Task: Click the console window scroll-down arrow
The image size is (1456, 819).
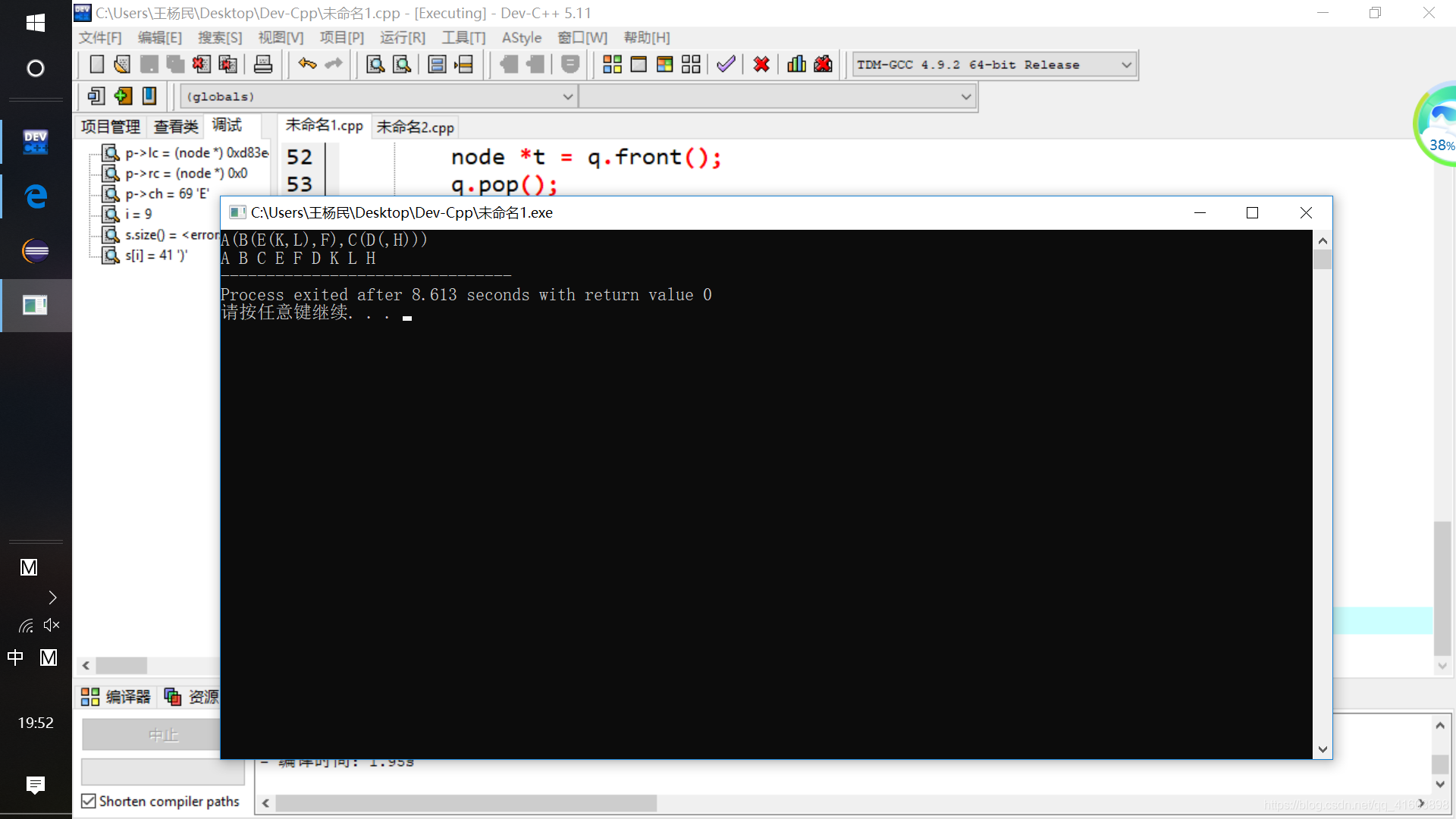Action: point(1323,749)
